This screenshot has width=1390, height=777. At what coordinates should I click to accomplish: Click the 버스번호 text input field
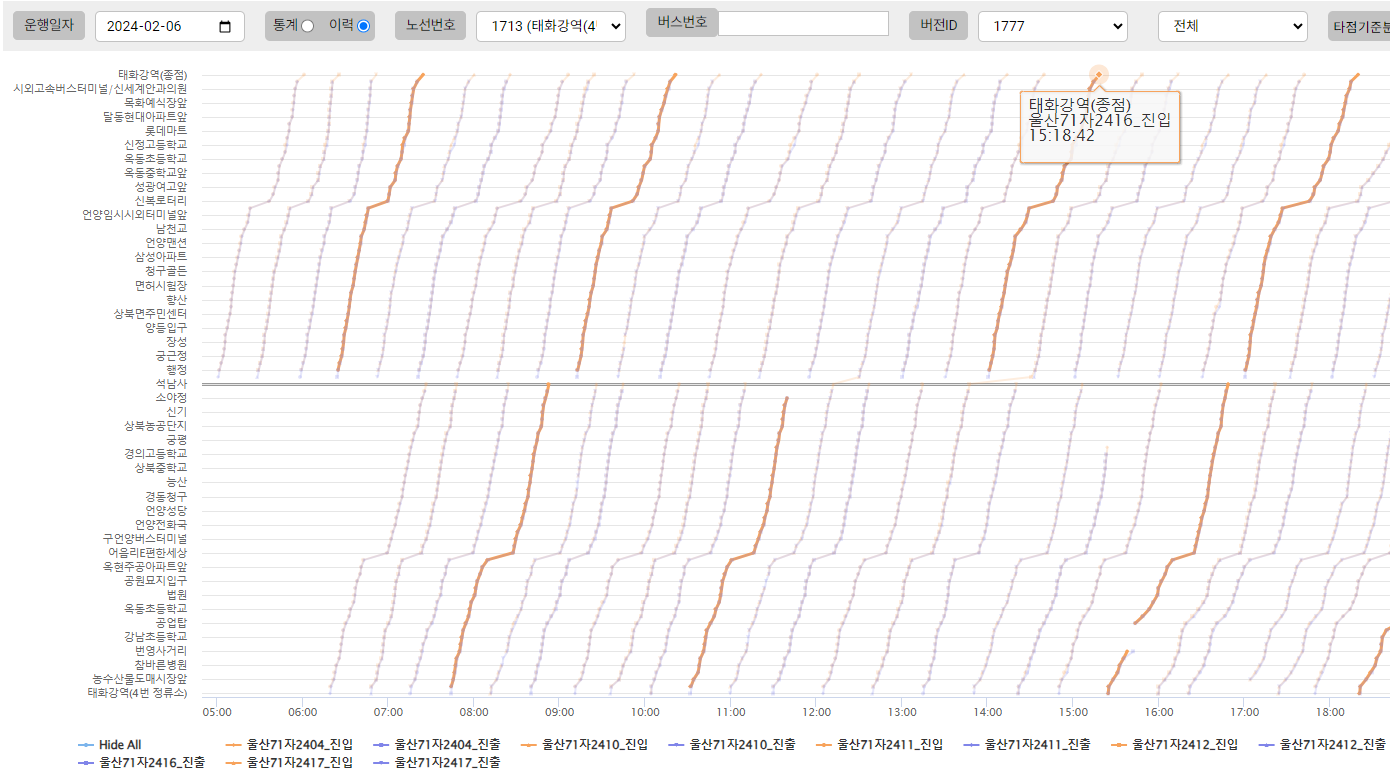[x=803, y=23]
